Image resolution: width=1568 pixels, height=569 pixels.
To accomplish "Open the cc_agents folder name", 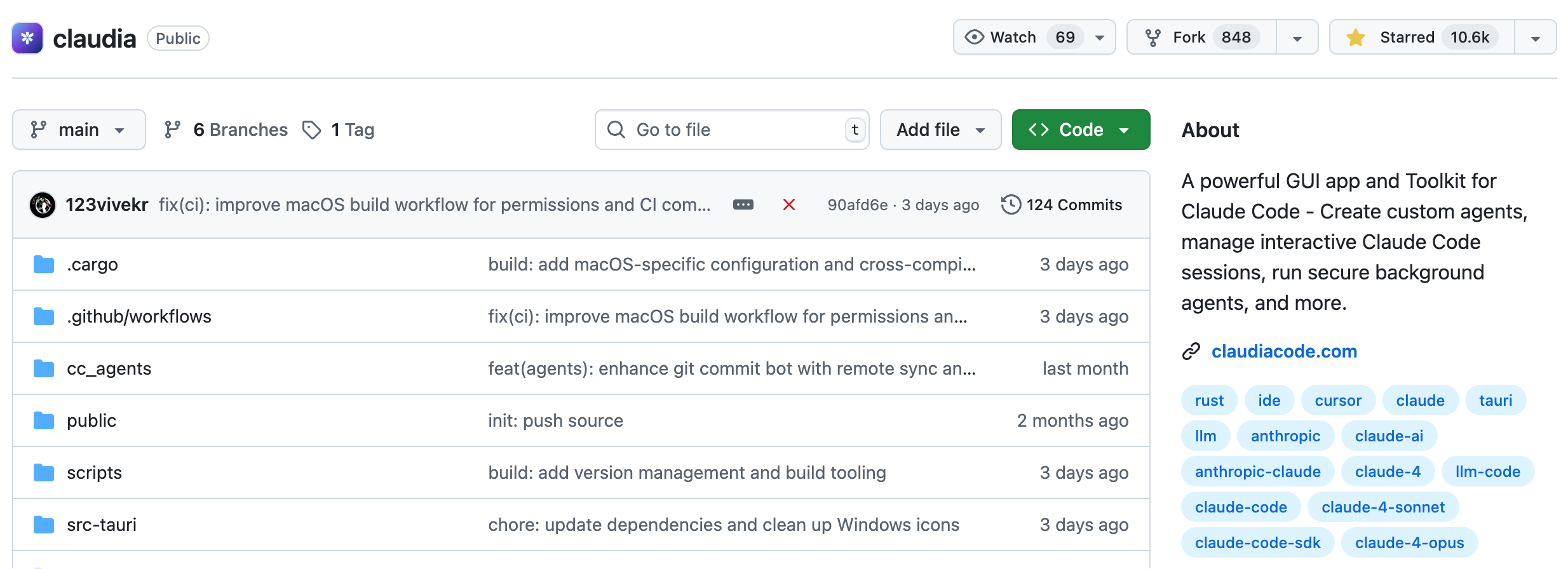I will tap(109, 368).
